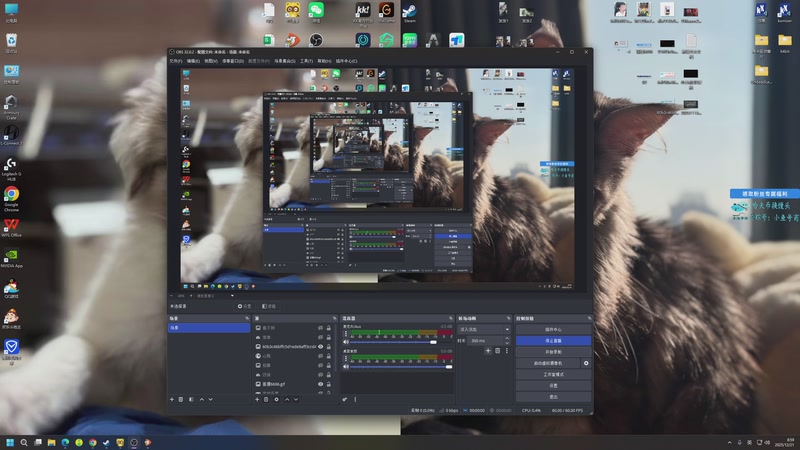
Task: Toggle the lock on the first source
Action: point(329,328)
